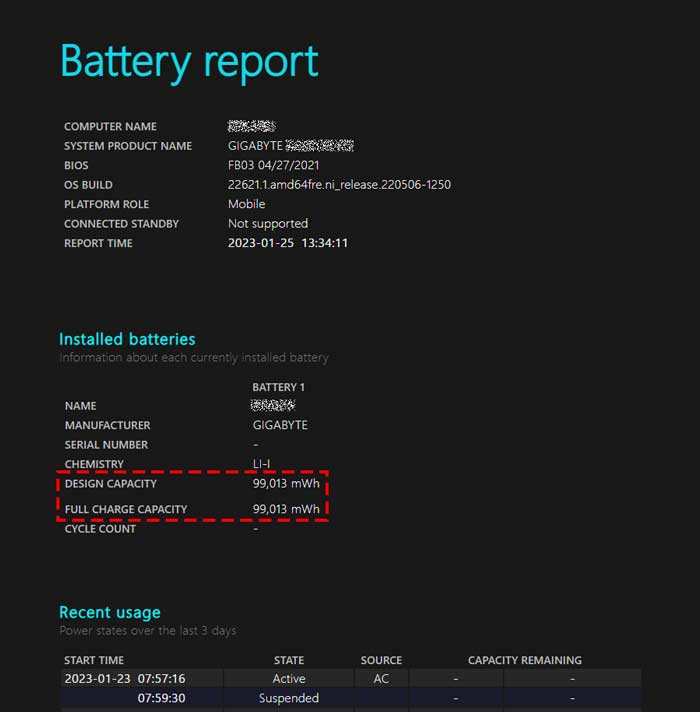Click the full charge capacity '99,013 mWh' value
This screenshot has height=712, width=700.
click(x=286, y=509)
